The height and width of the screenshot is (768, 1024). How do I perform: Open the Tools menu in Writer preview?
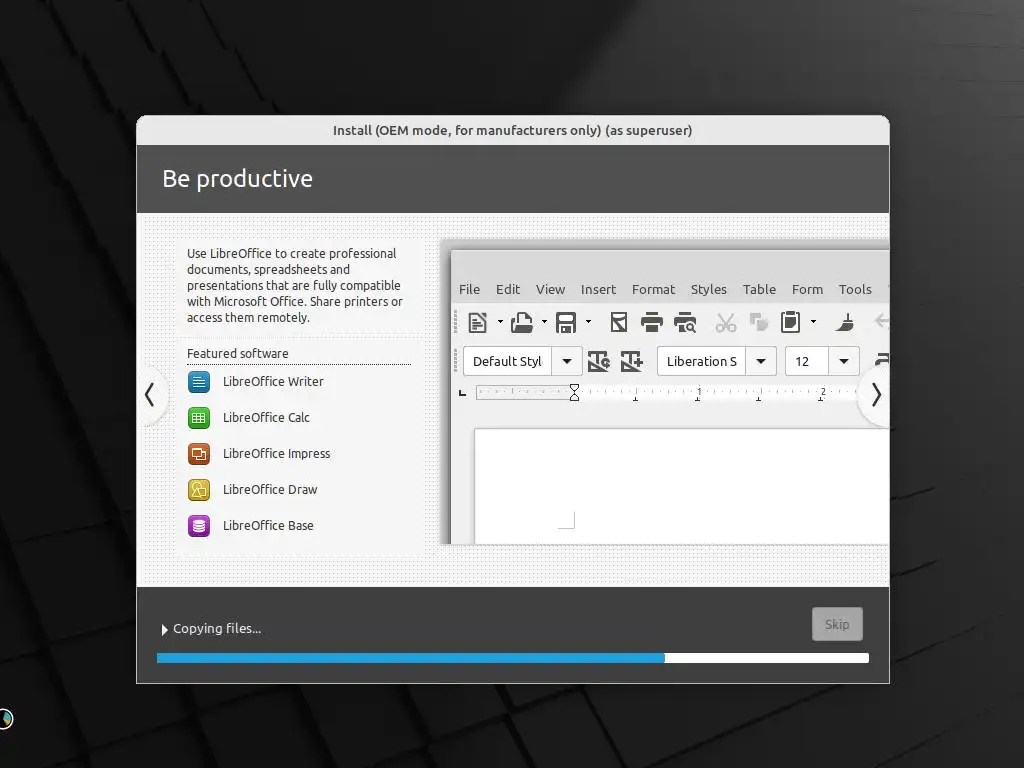click(855, 289)
